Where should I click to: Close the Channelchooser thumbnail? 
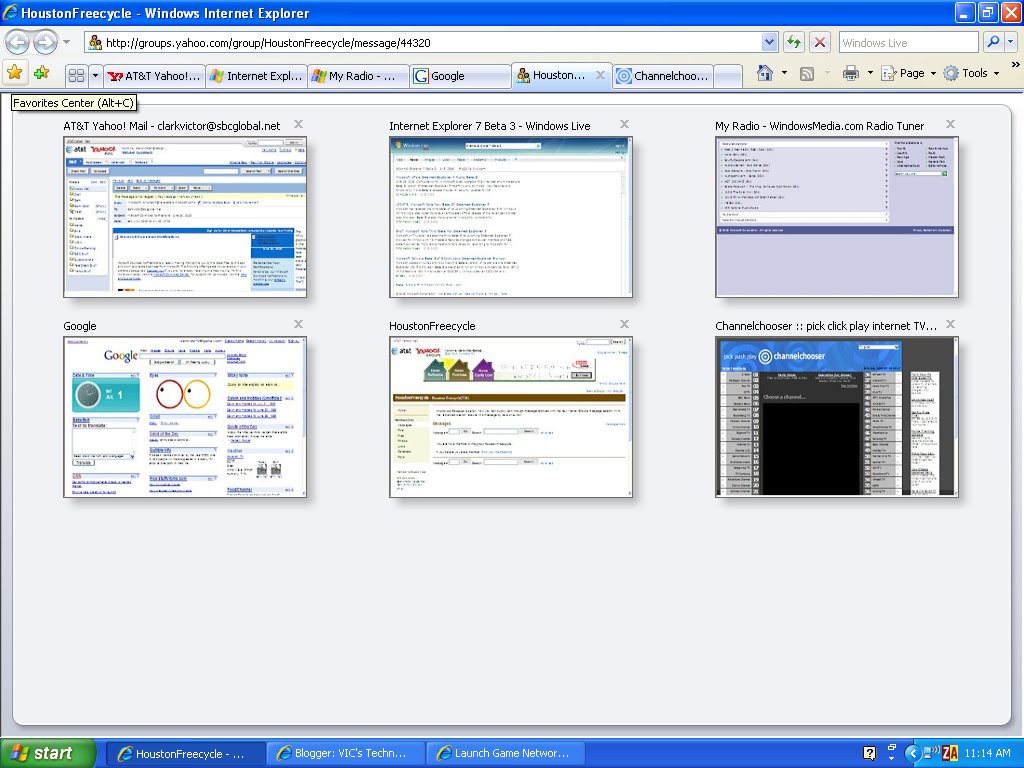950,324
